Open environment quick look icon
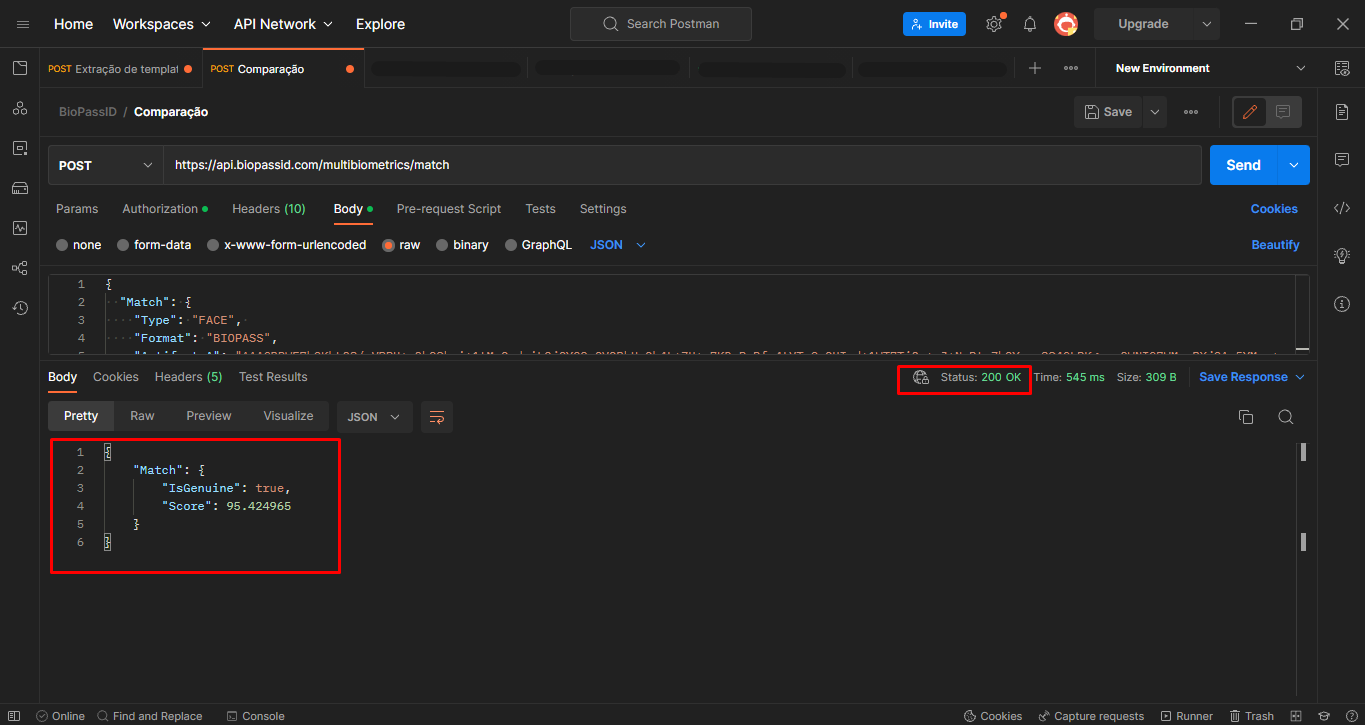 [x=1342, y=68]
